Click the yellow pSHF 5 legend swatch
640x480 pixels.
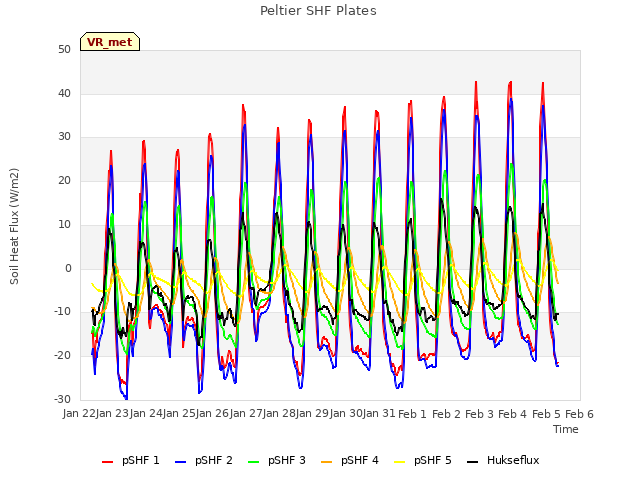click(x=400, y=462)
